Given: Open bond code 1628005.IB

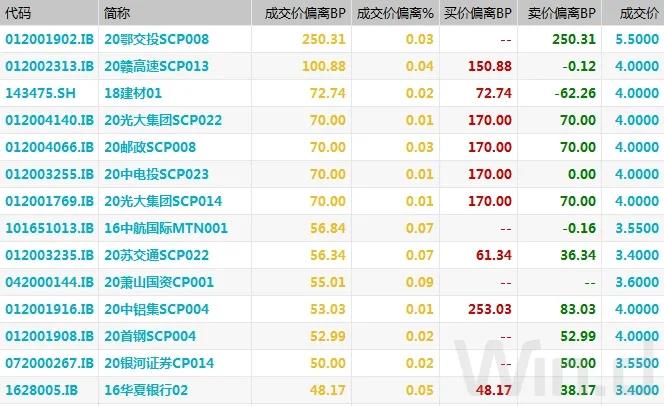Looking at the screenshot, I should (x=42, y=390).
